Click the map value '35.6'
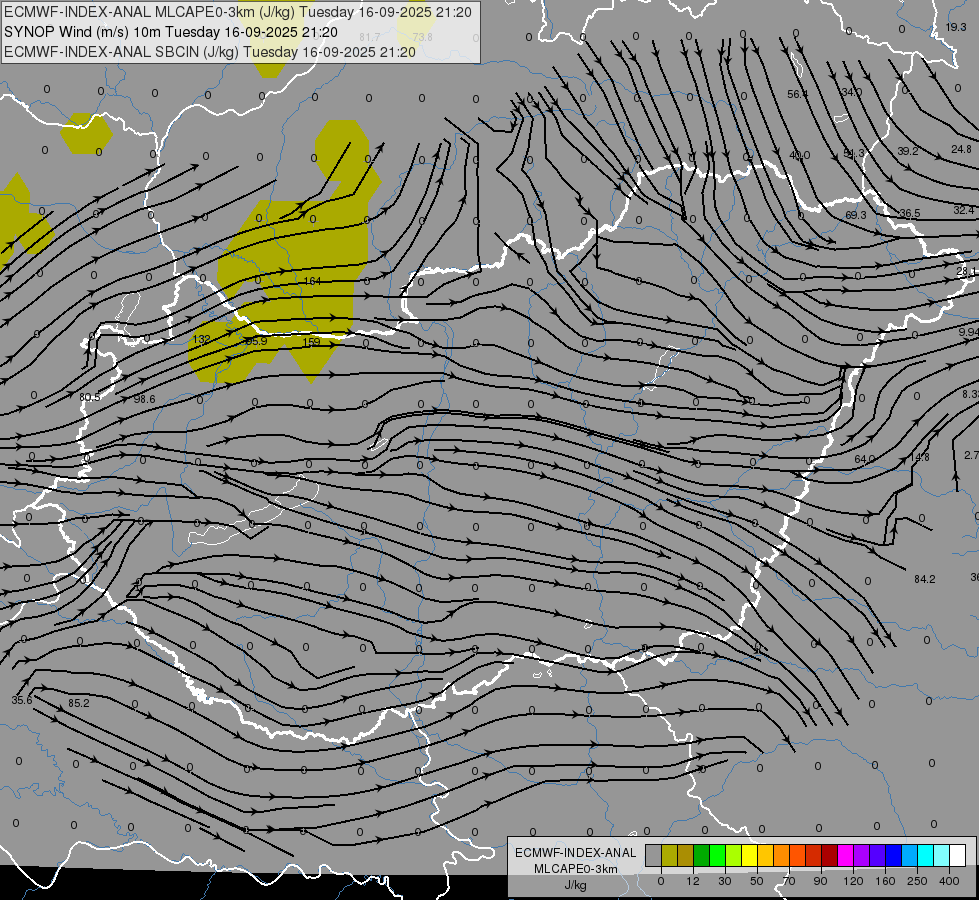Image resolution: width=979 pixels, height=900 pixels. point(22,700)
